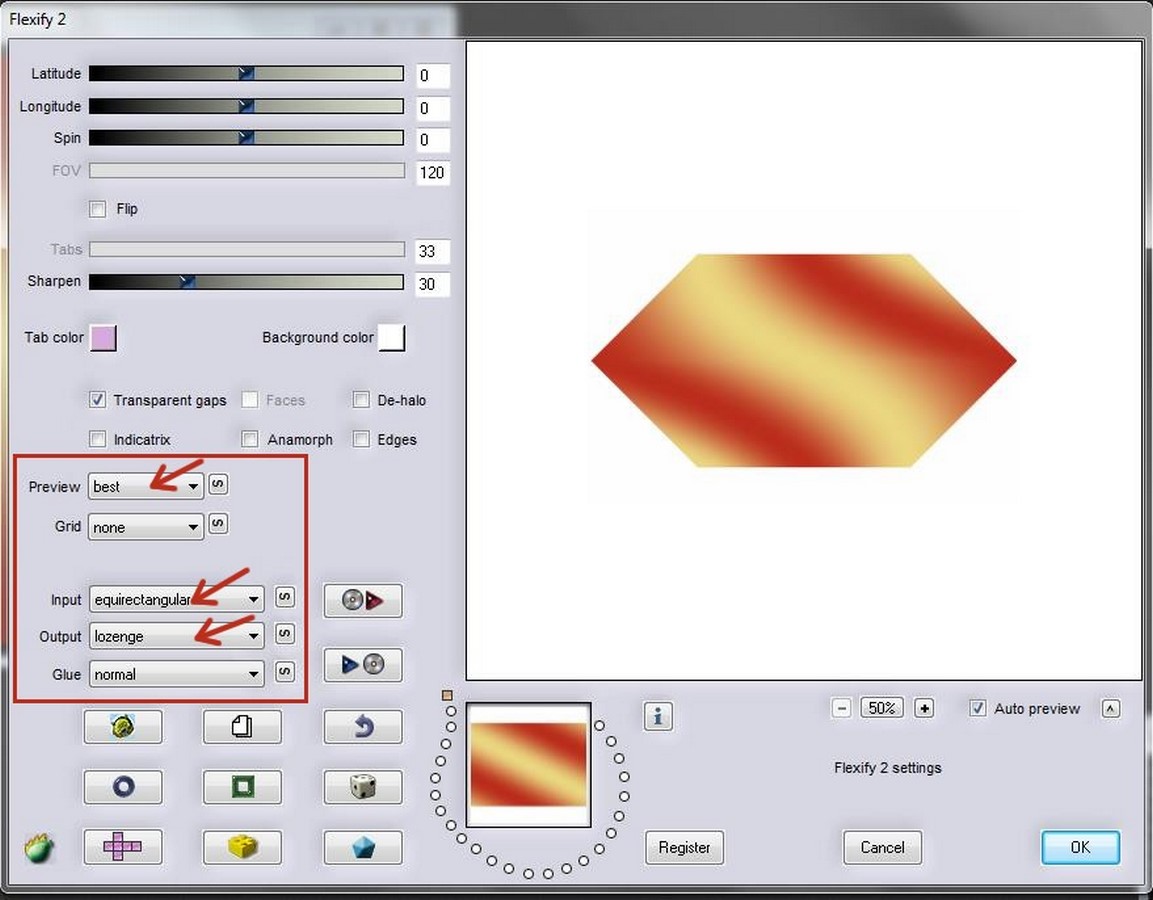Click the source image thumbnail

tap(529, 765)
